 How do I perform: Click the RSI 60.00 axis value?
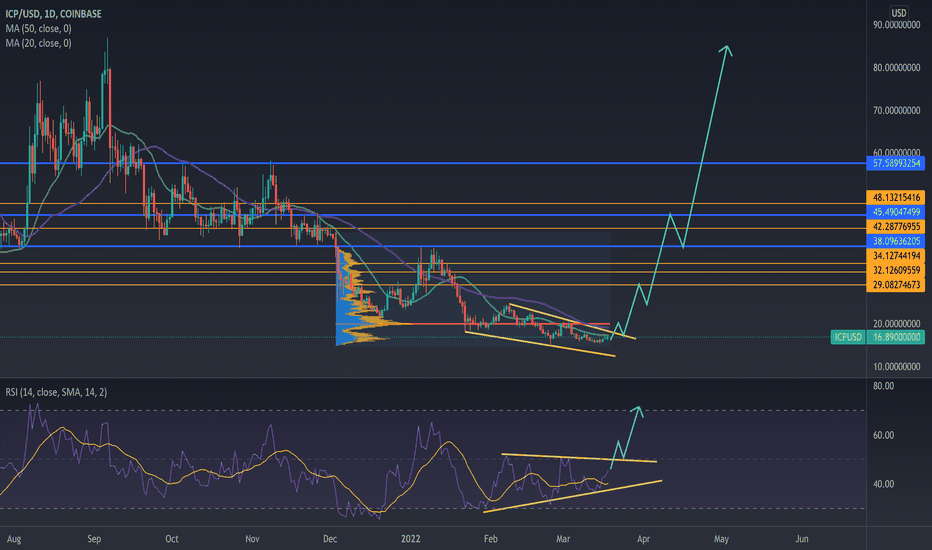point(883,435)
